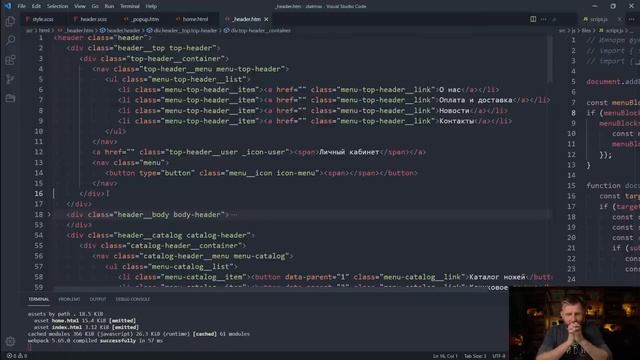Close the script.js tab
640x360 pixels.
(620, 19)
